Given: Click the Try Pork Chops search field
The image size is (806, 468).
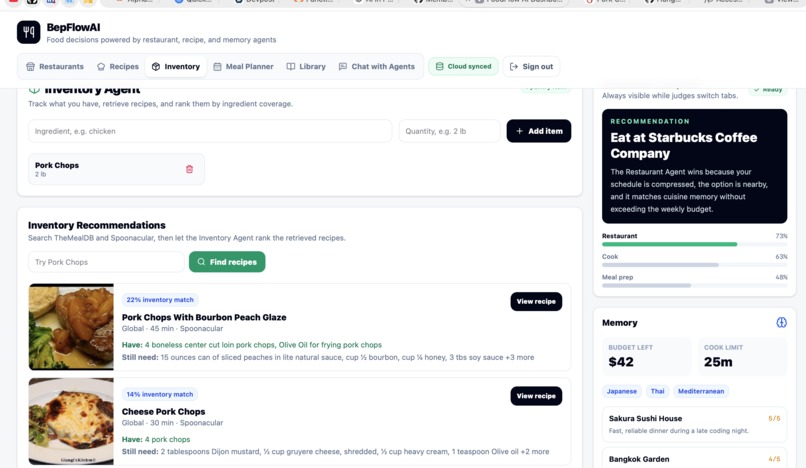Looking at the screenshot, I should coord(106,262).
